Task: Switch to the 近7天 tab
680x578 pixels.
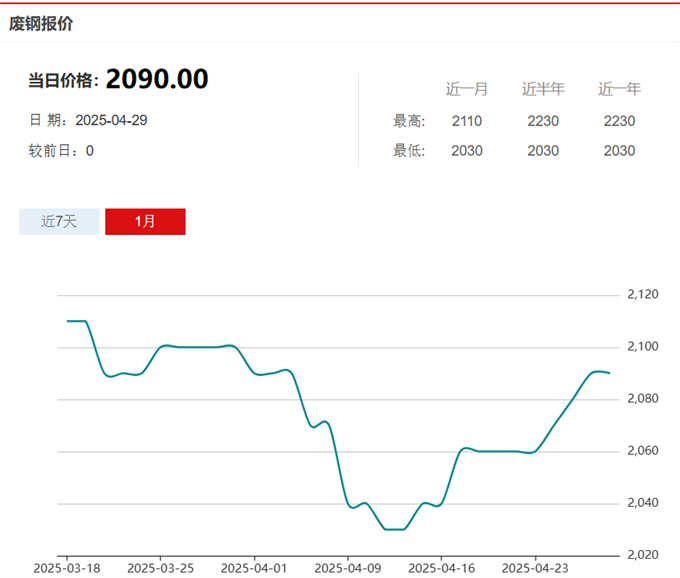Action: coord(59,222)
